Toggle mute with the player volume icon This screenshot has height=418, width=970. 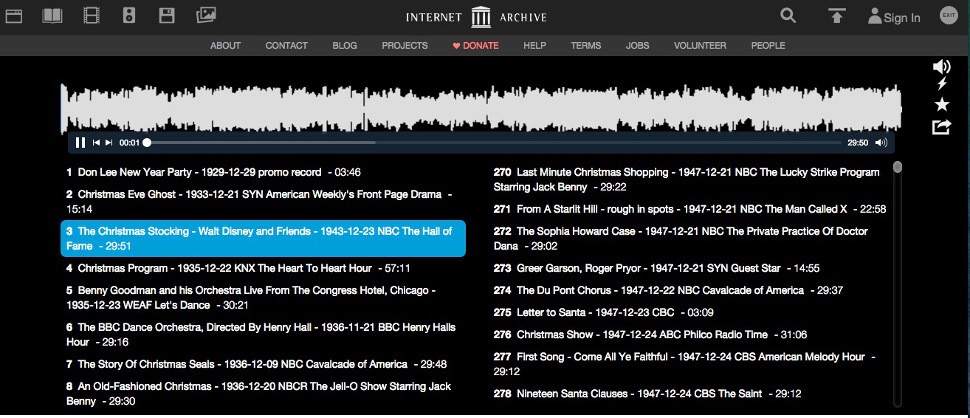pyautogui.click(x=881, y=143)
